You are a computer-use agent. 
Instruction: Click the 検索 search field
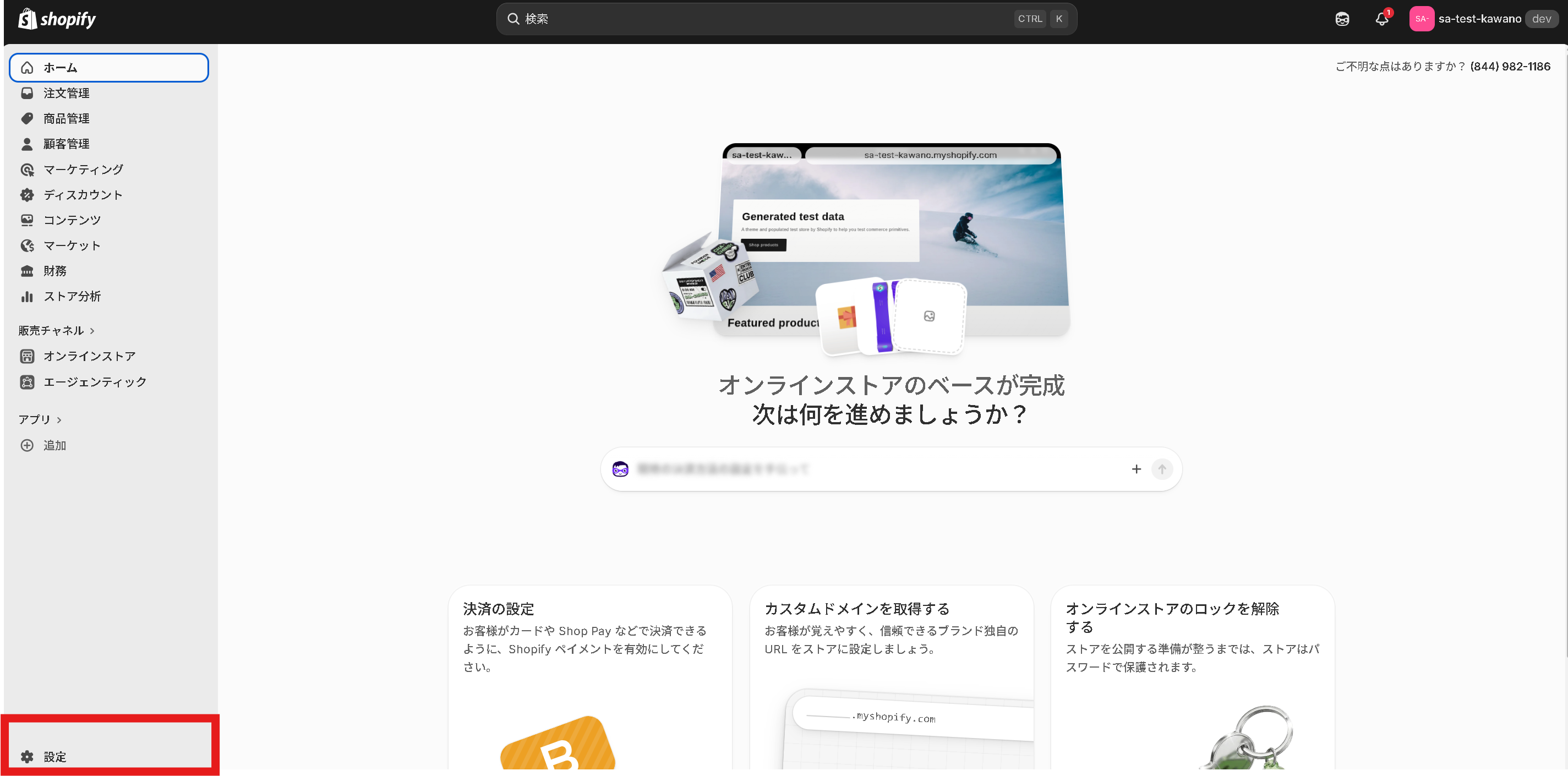click(x=786, y=19)
